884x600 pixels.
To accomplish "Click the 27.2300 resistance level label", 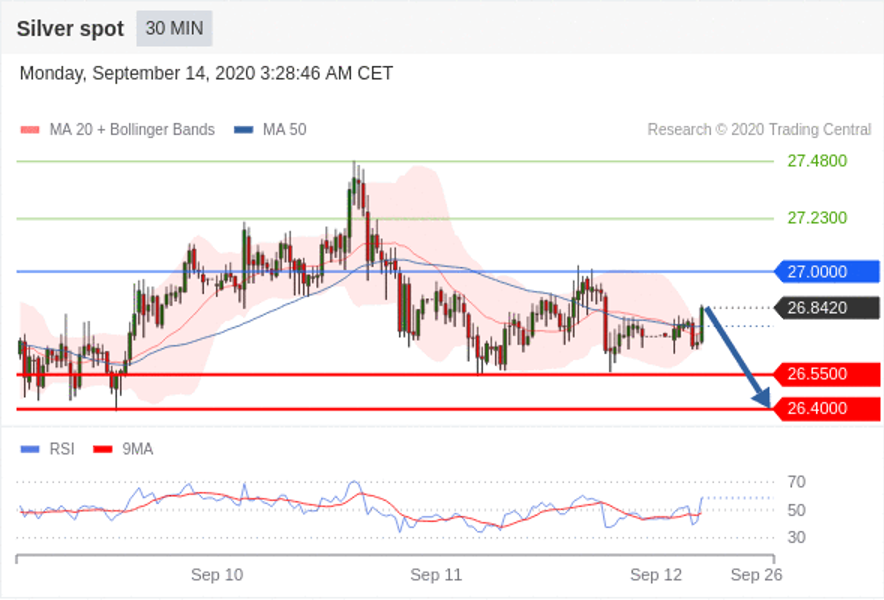I will click(x=817, y=218).
